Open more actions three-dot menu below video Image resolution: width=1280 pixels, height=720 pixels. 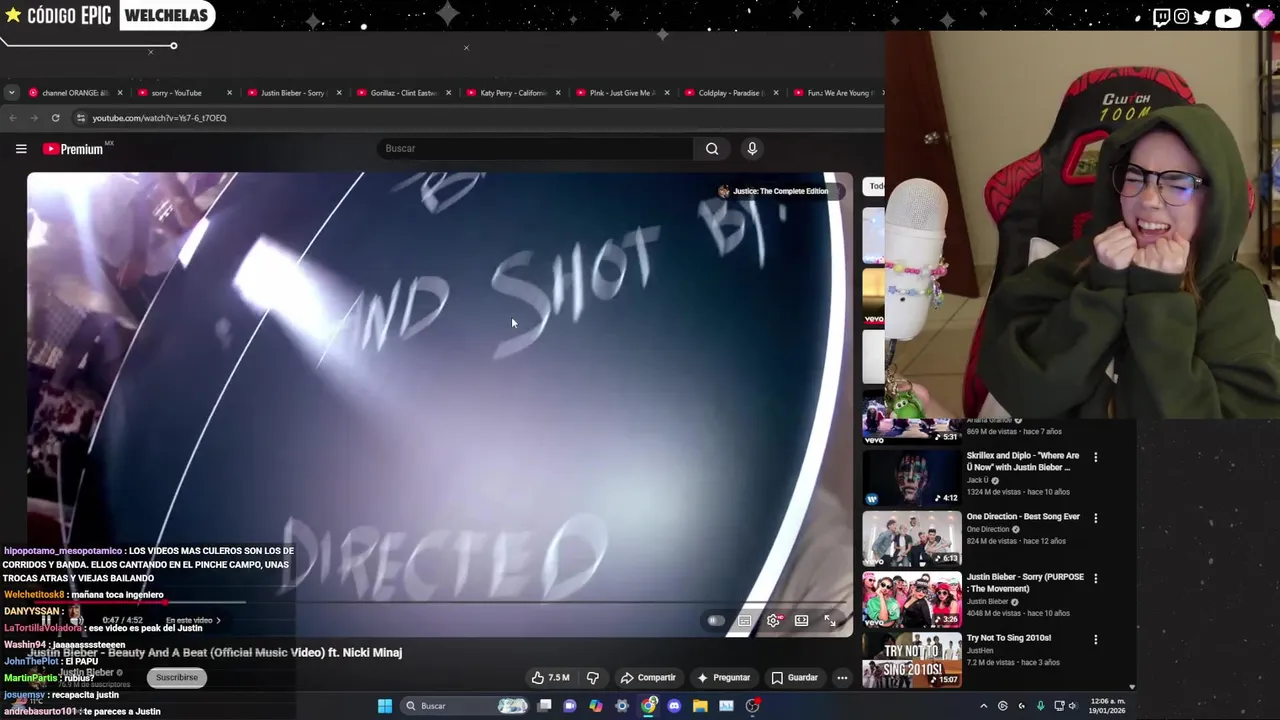click(x=842, y=678)
